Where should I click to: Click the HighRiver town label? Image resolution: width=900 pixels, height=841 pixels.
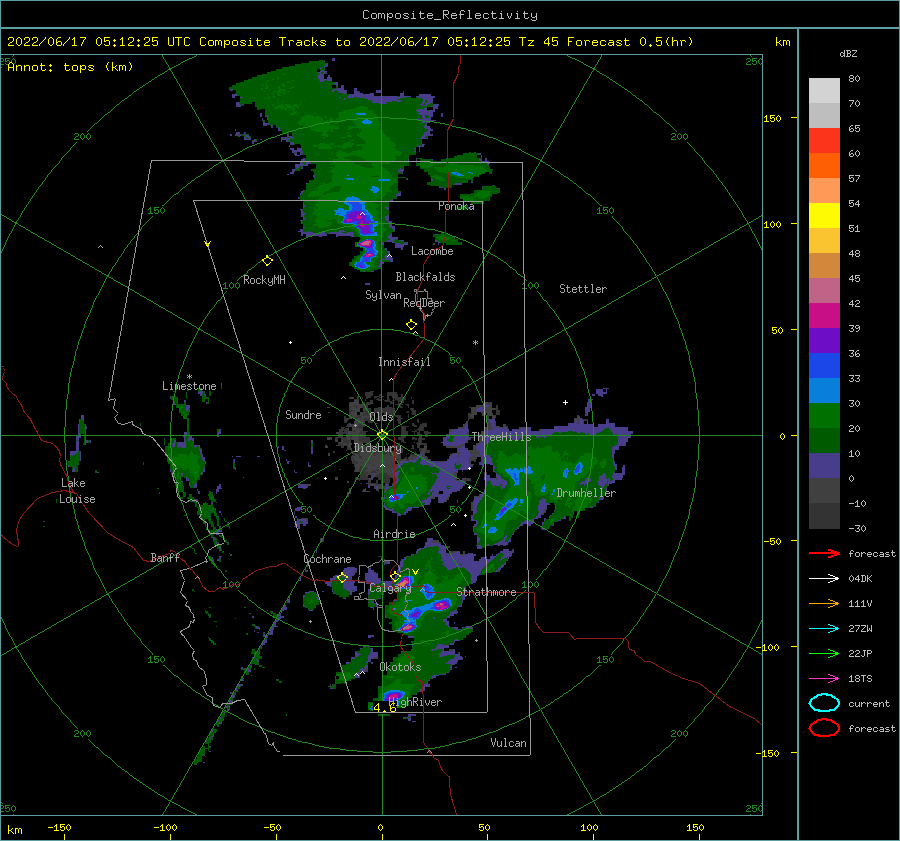415,702
